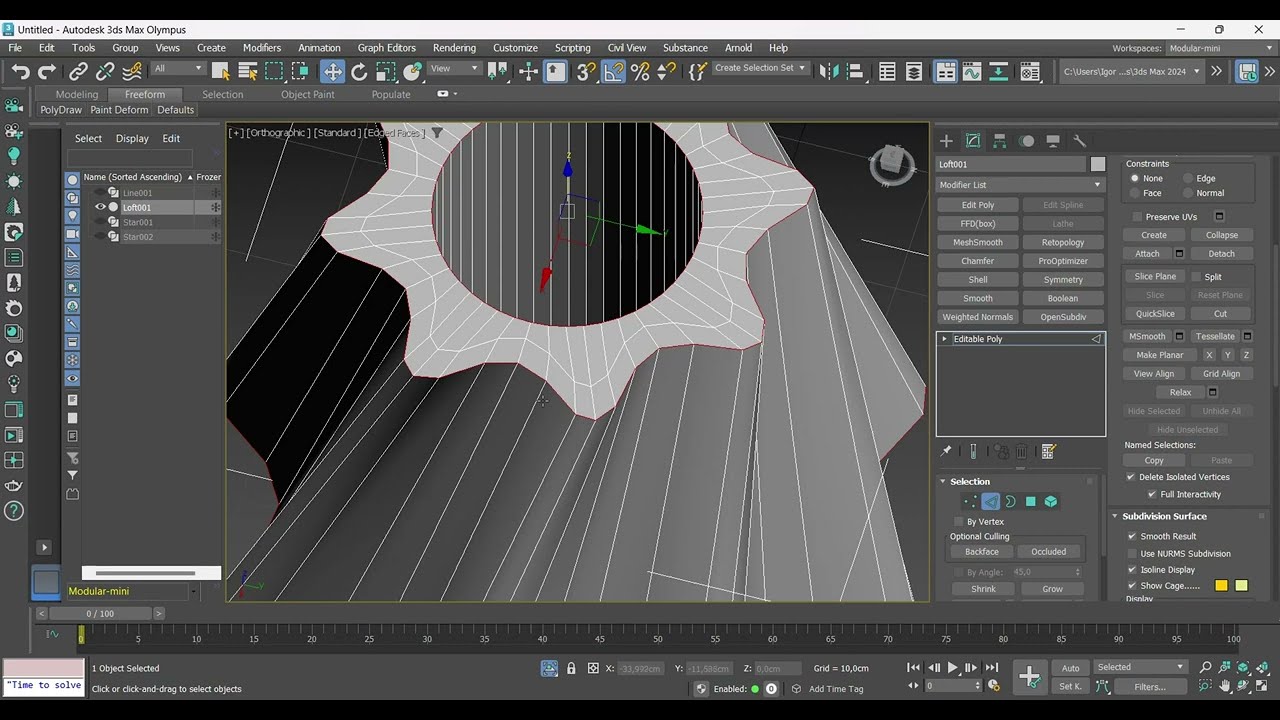Switch to the Modeling ribbon tab
Screen dimensions: 1280x720
[77, 94]
